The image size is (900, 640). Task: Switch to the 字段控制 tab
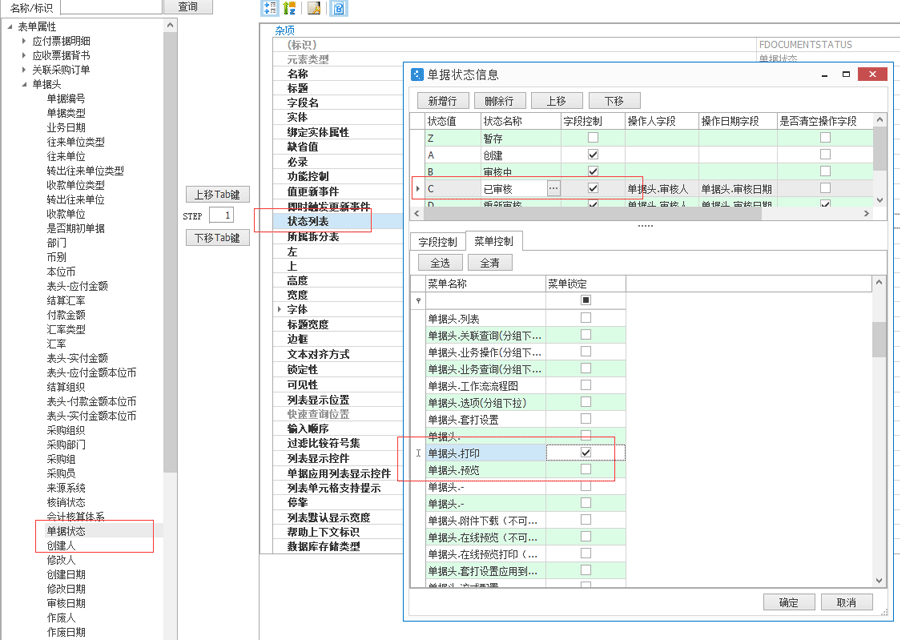click(437, 242)
